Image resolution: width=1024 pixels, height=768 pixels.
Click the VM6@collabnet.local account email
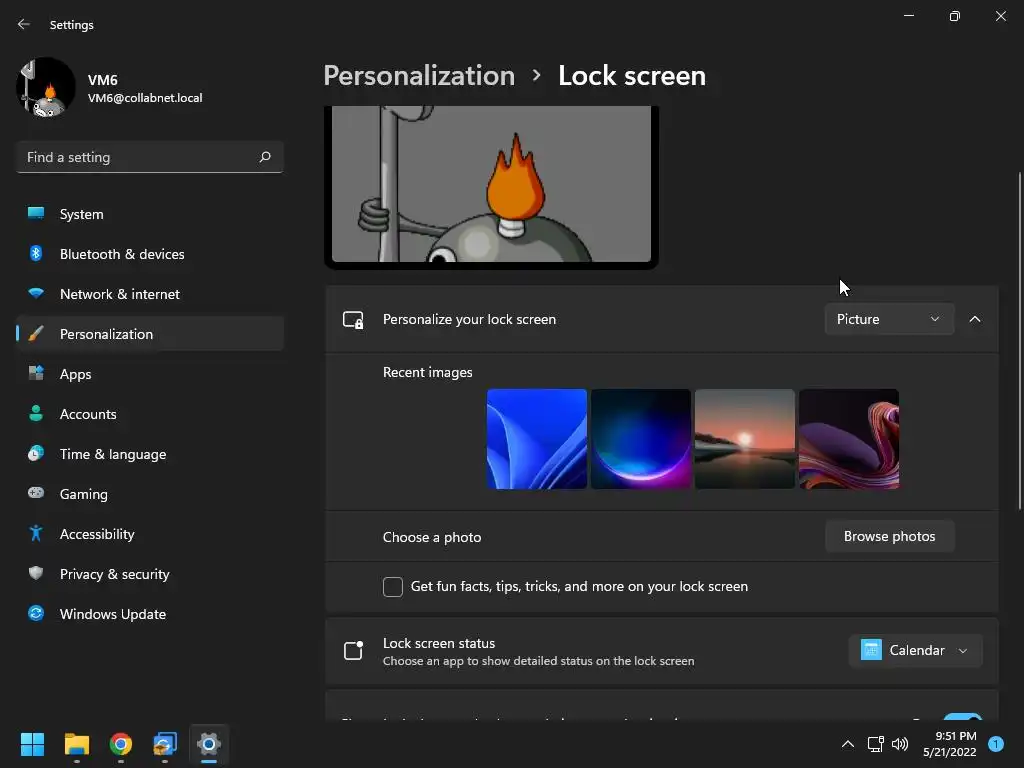coord(145,98)
